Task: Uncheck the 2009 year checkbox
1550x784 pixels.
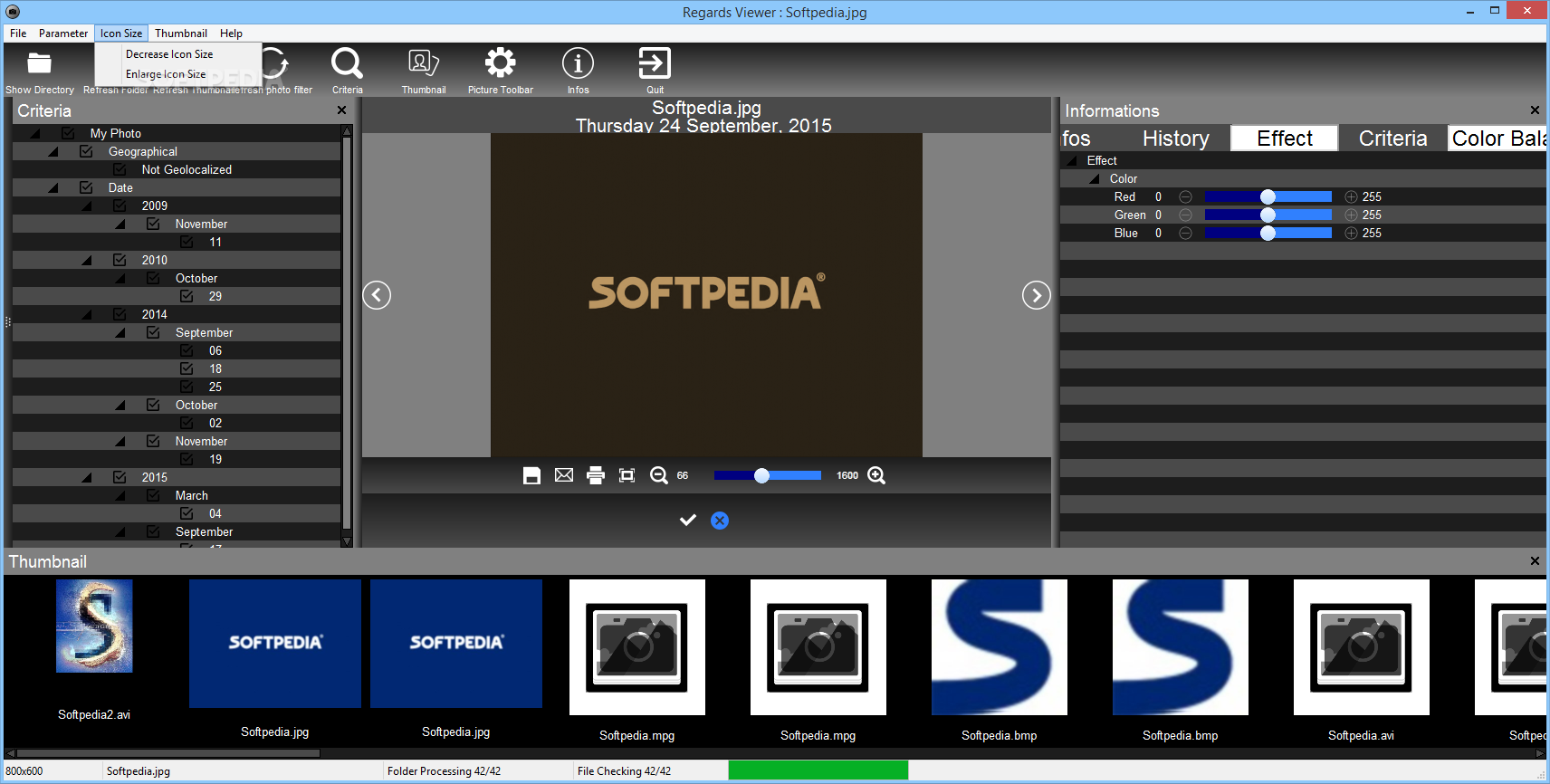Action: click(120, 206)
